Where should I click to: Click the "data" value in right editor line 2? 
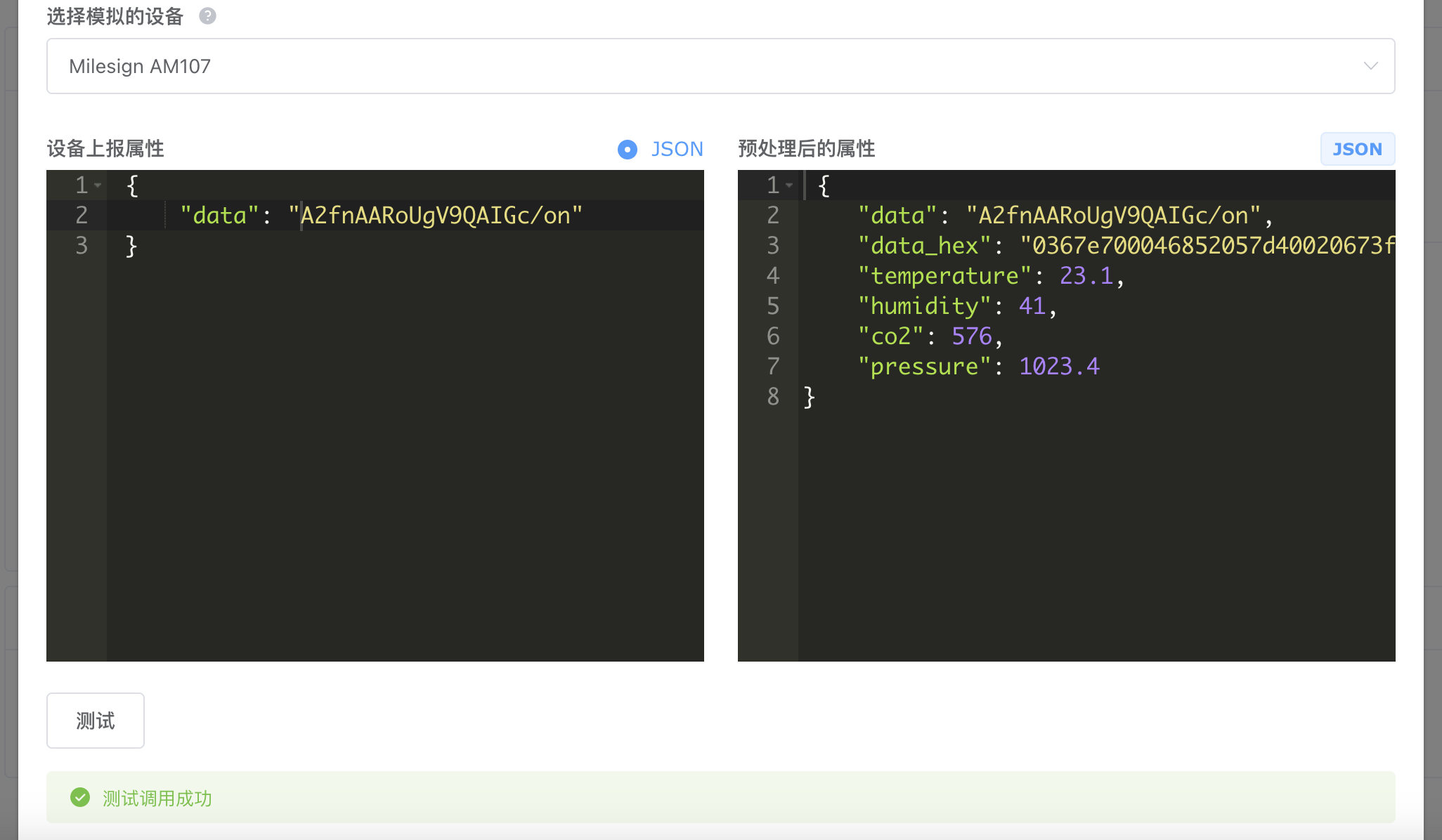(1113, 215)
